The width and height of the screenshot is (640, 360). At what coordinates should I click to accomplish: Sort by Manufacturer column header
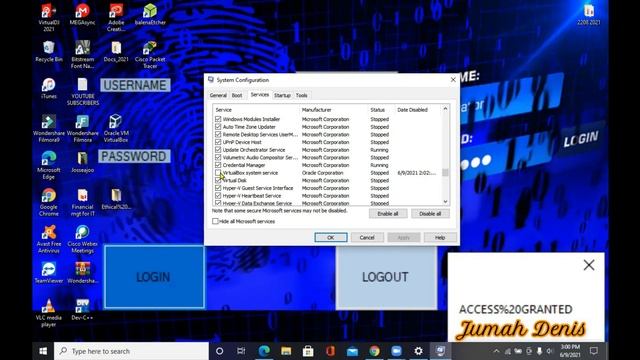point(333,110)
